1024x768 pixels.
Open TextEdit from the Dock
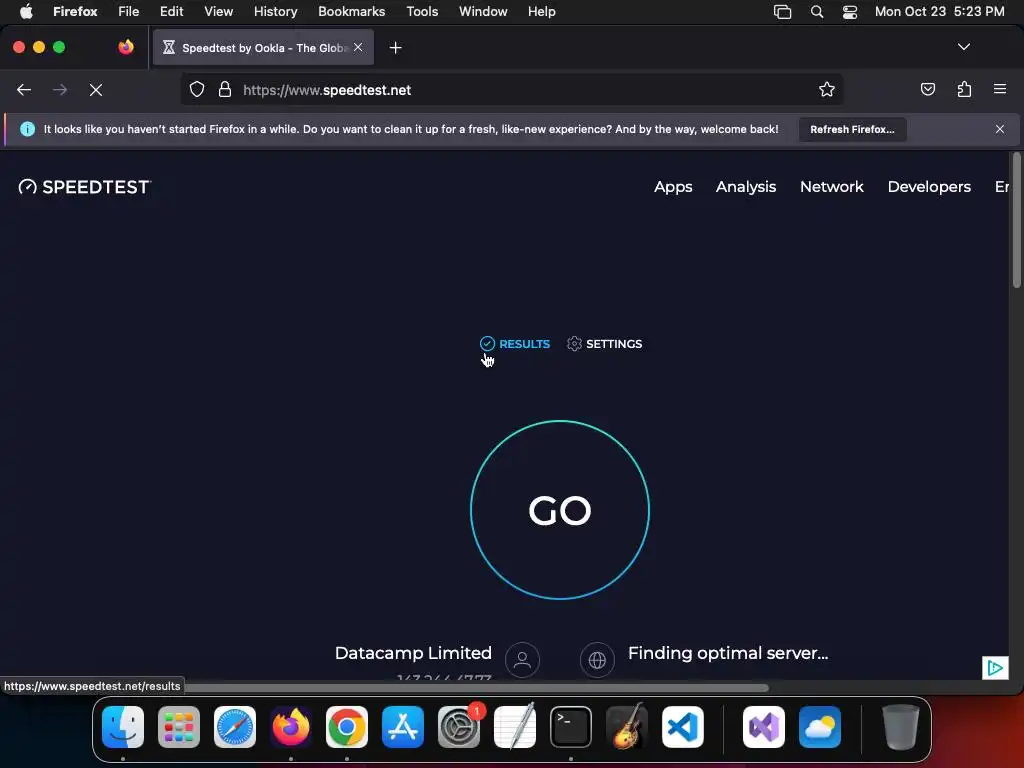[x=515, y=727]
